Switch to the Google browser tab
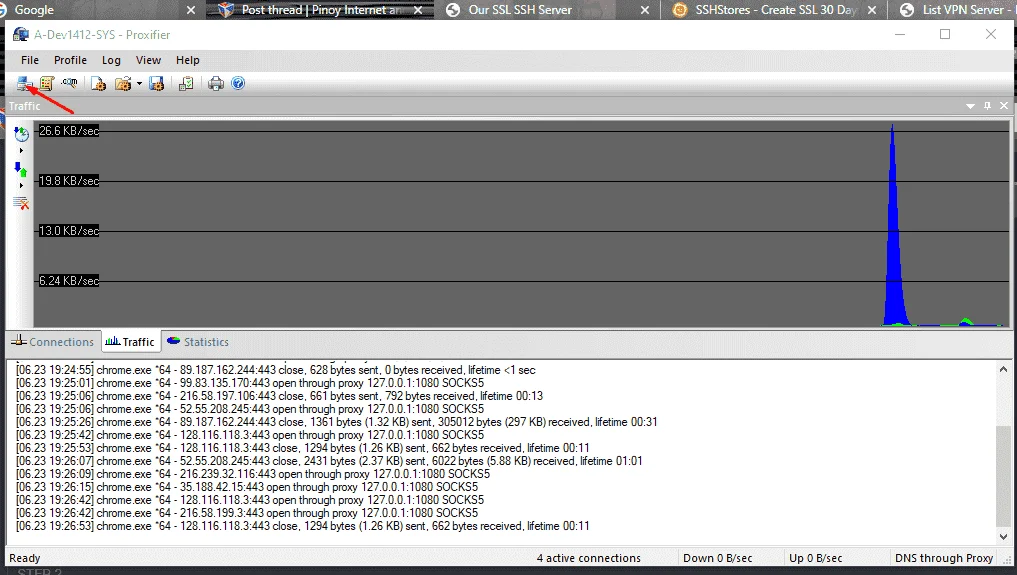Viewport: 1017px width, 575px height. [97, 10]
